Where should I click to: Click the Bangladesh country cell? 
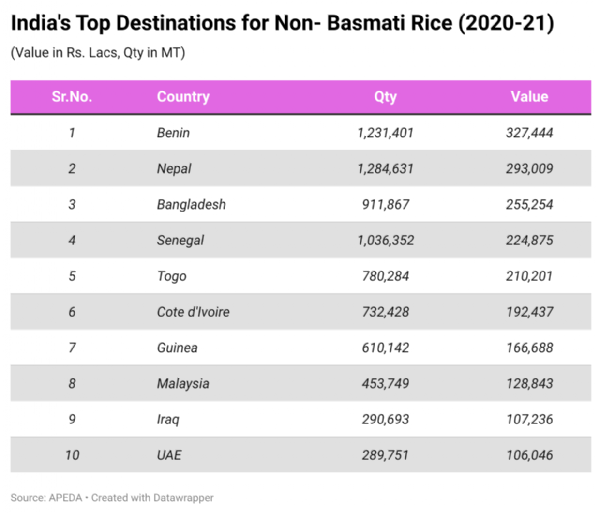click(x=191, y=205)
